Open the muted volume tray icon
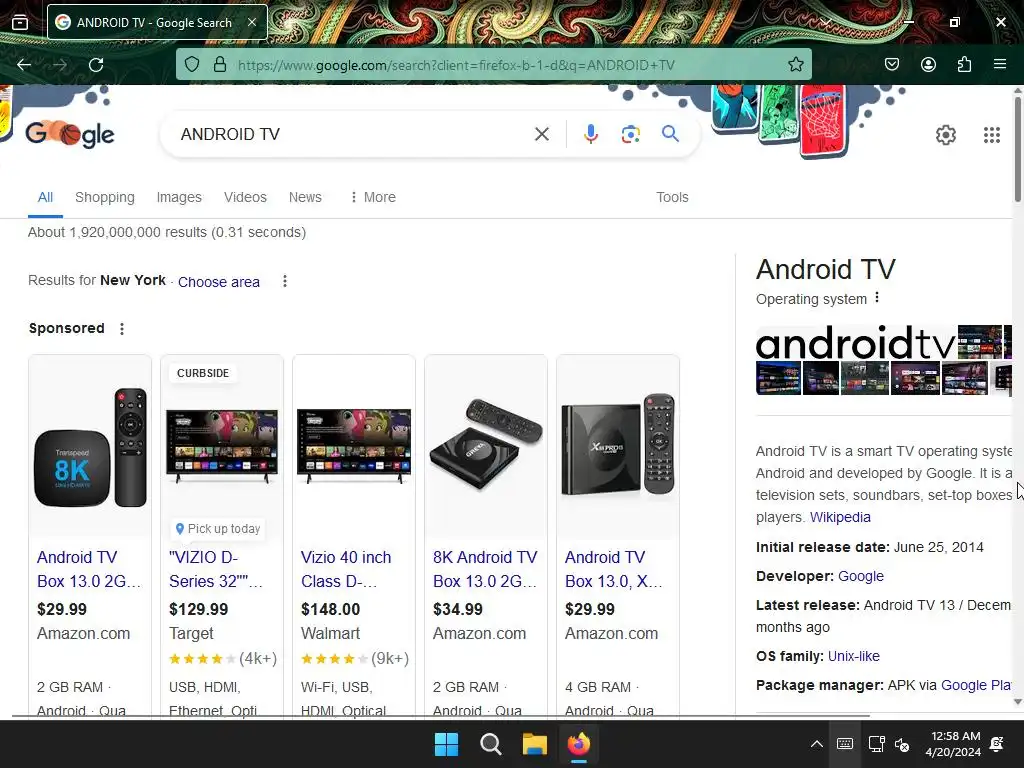1024x768 pixels. (x=902, y=744)
